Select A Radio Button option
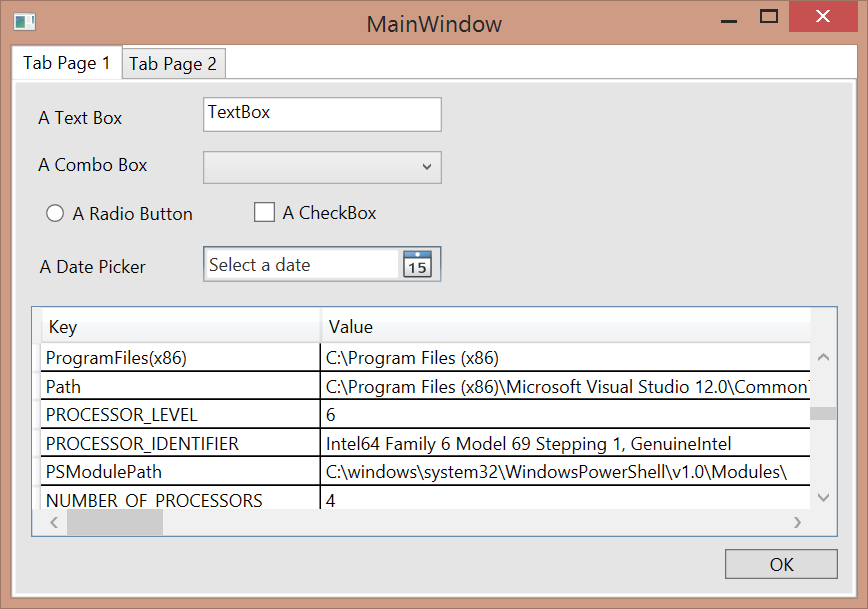868x609 pixels. pos(55,213)
